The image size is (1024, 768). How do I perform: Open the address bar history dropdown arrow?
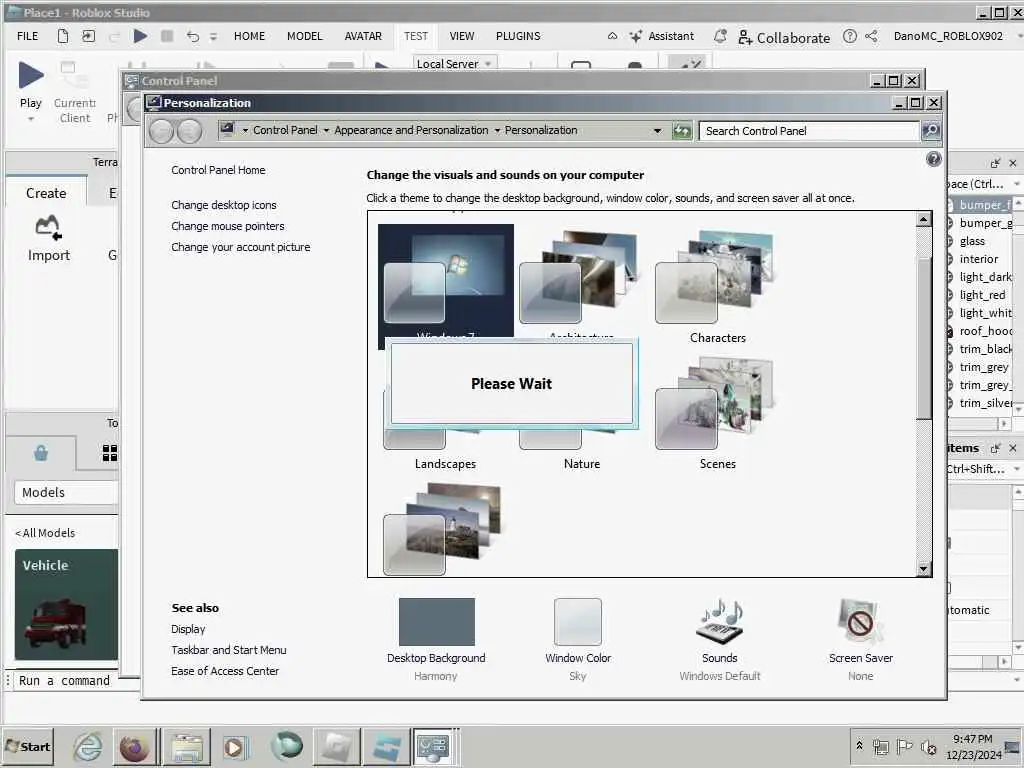(x=657, y=131)
